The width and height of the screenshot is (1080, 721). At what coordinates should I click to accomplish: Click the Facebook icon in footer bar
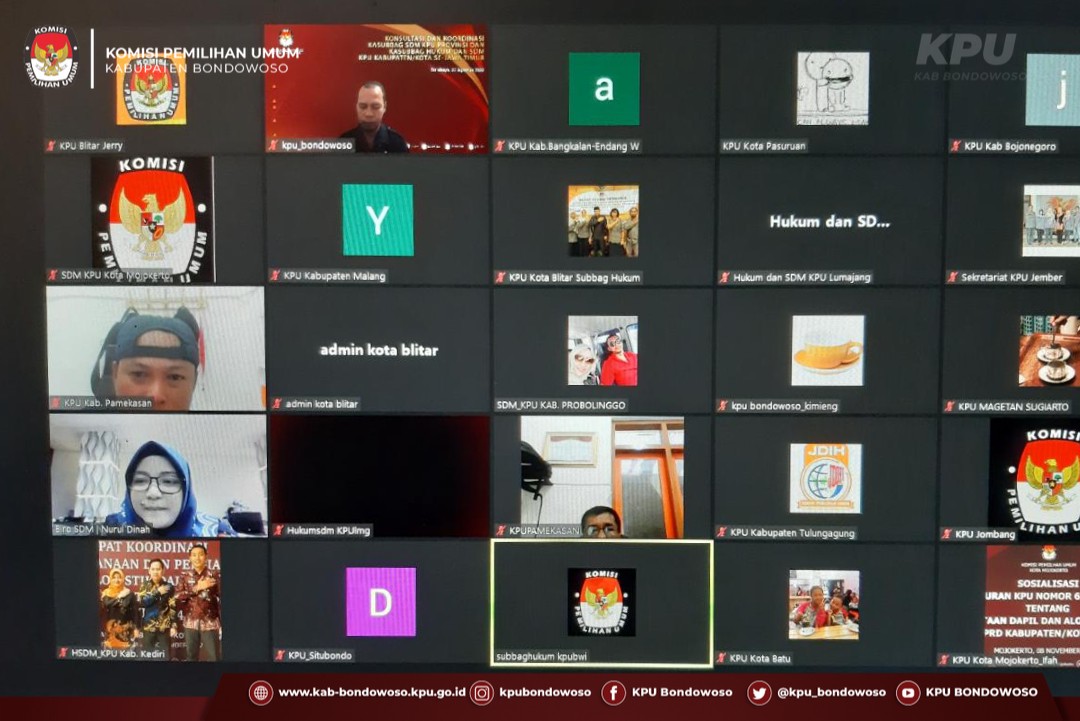[613, 693]
